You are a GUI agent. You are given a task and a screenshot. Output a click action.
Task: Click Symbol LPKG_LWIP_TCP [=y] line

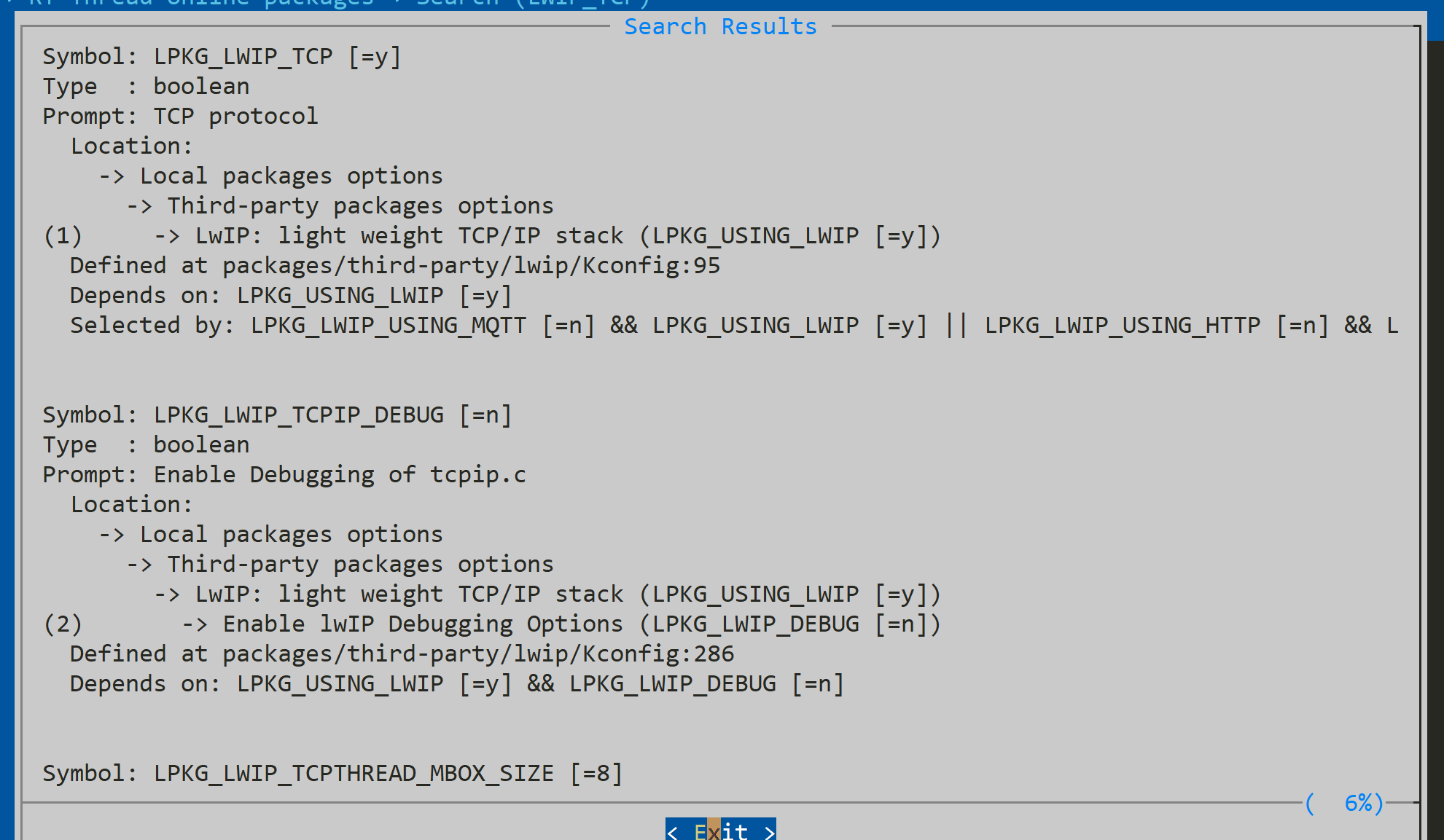click(222, 57)
